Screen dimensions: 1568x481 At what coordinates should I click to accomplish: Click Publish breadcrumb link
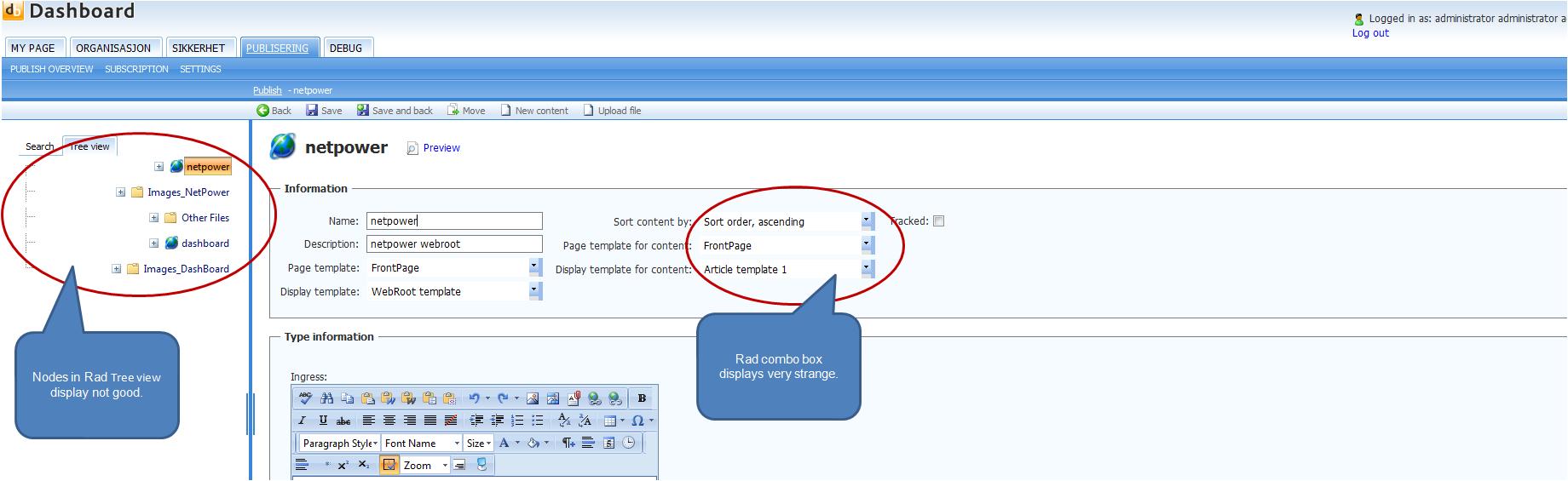point(267,90)
